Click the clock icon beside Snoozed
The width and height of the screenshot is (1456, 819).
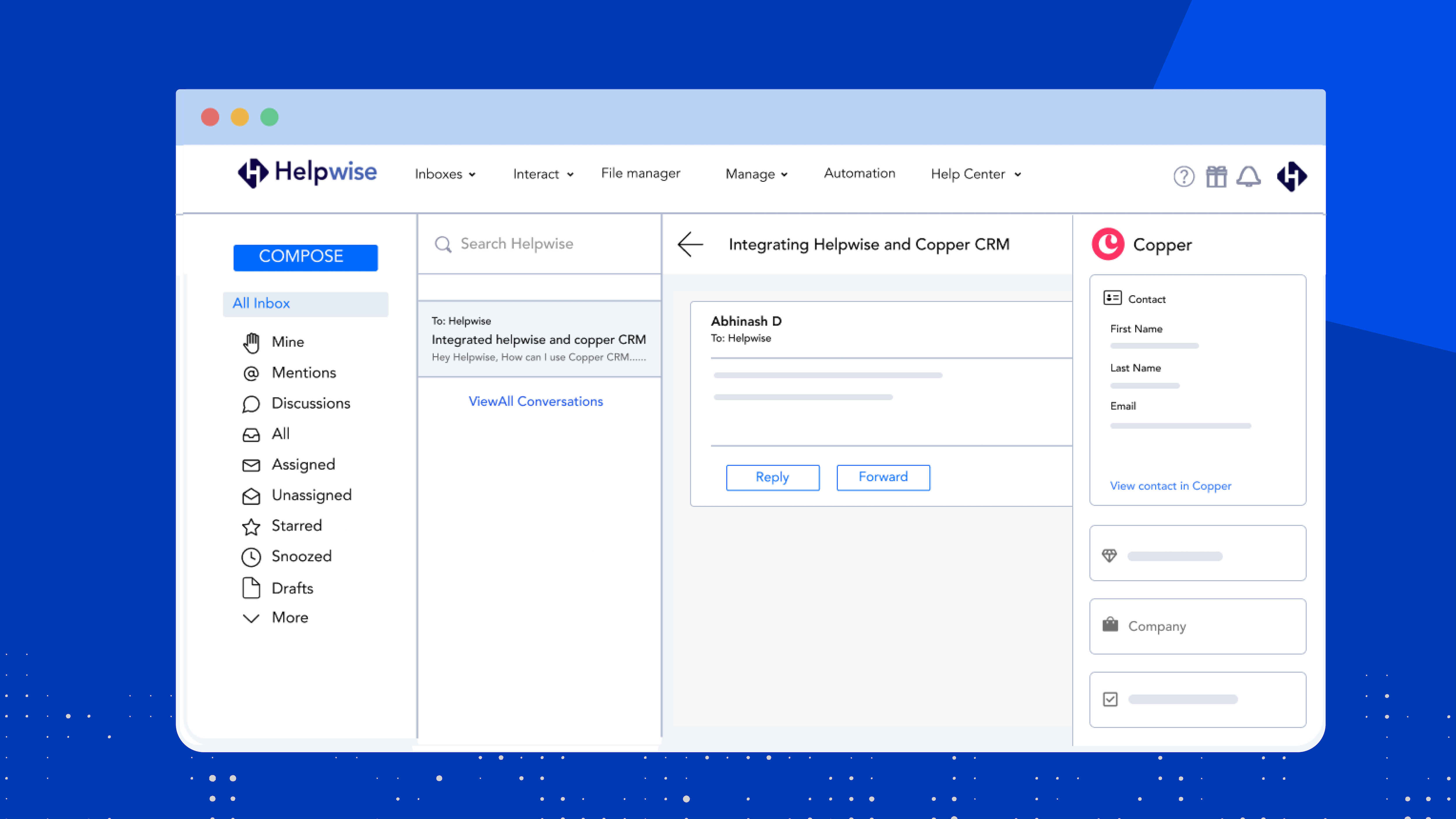(251, 557)
